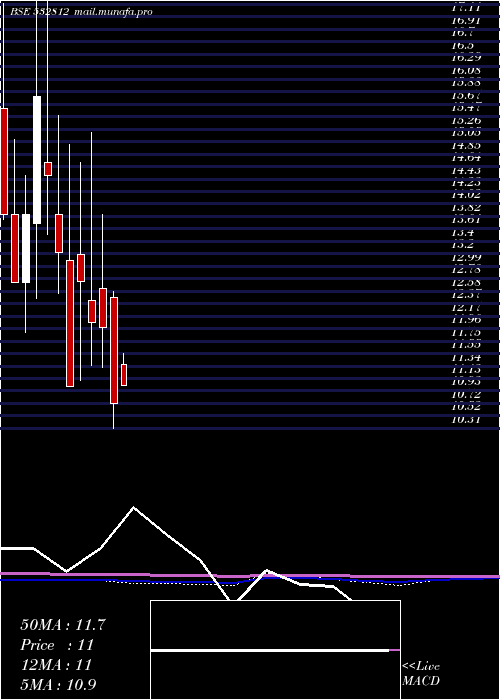Image resolution: width=500 pixels, height=700 pixels.
Task: Click the '5MA : 10.9' reading
Action: pyautogui.click(x=58, y=684)
